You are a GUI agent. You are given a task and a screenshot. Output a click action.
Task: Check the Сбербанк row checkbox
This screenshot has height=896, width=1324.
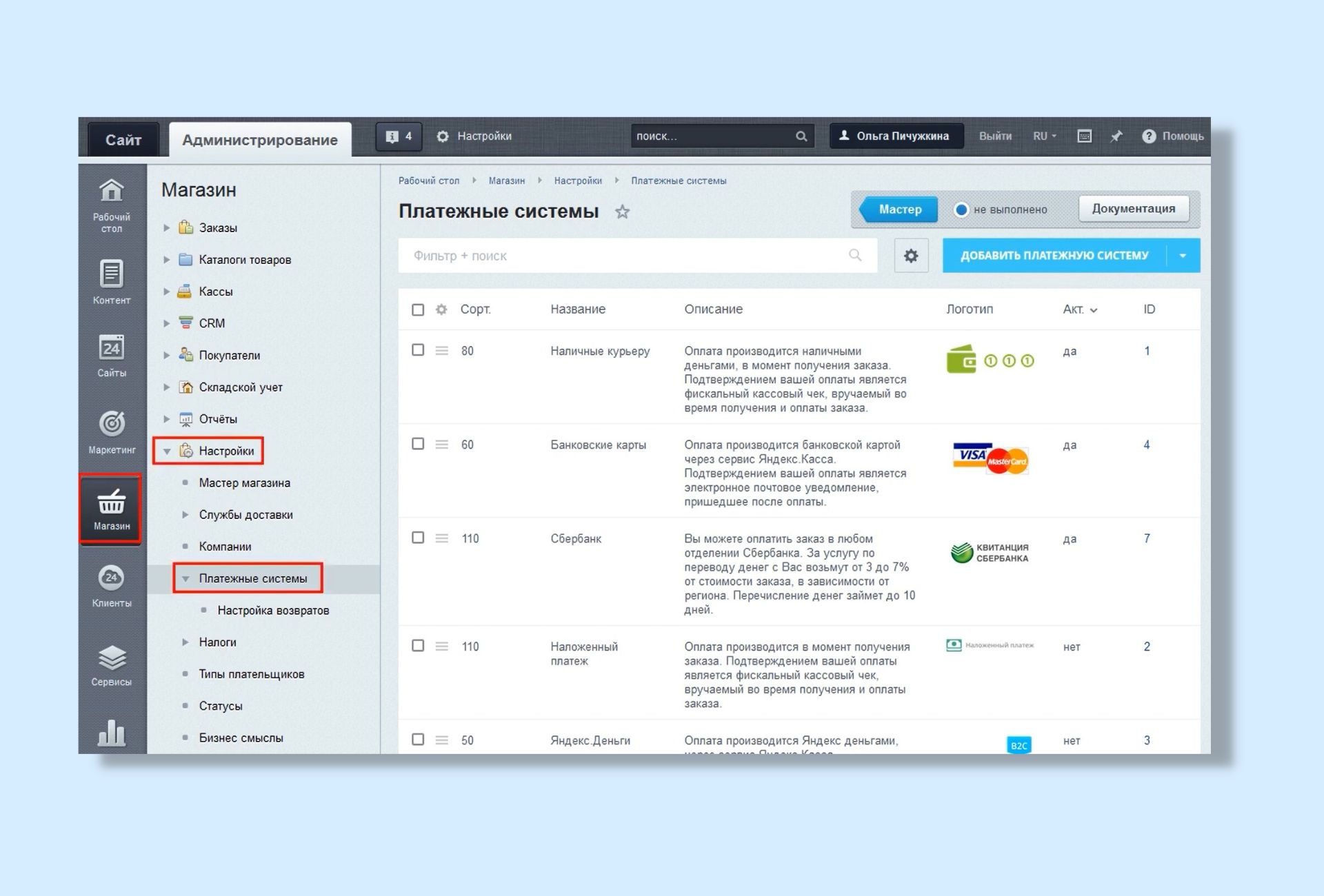418,538
